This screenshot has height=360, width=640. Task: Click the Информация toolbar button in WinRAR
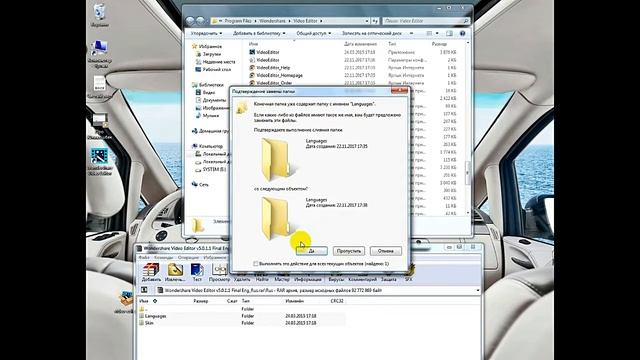pyautogui.click(x=308, y=279)
